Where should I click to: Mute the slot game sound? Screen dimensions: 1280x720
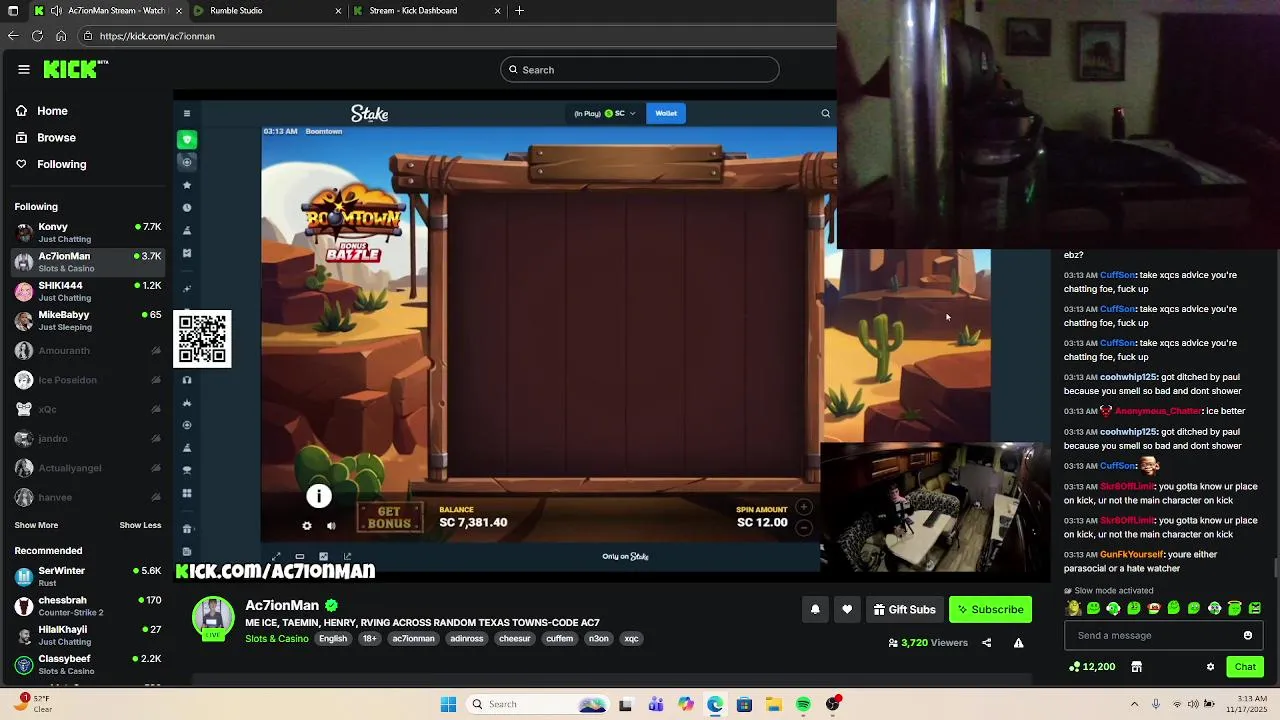click(x=331, y=526)
